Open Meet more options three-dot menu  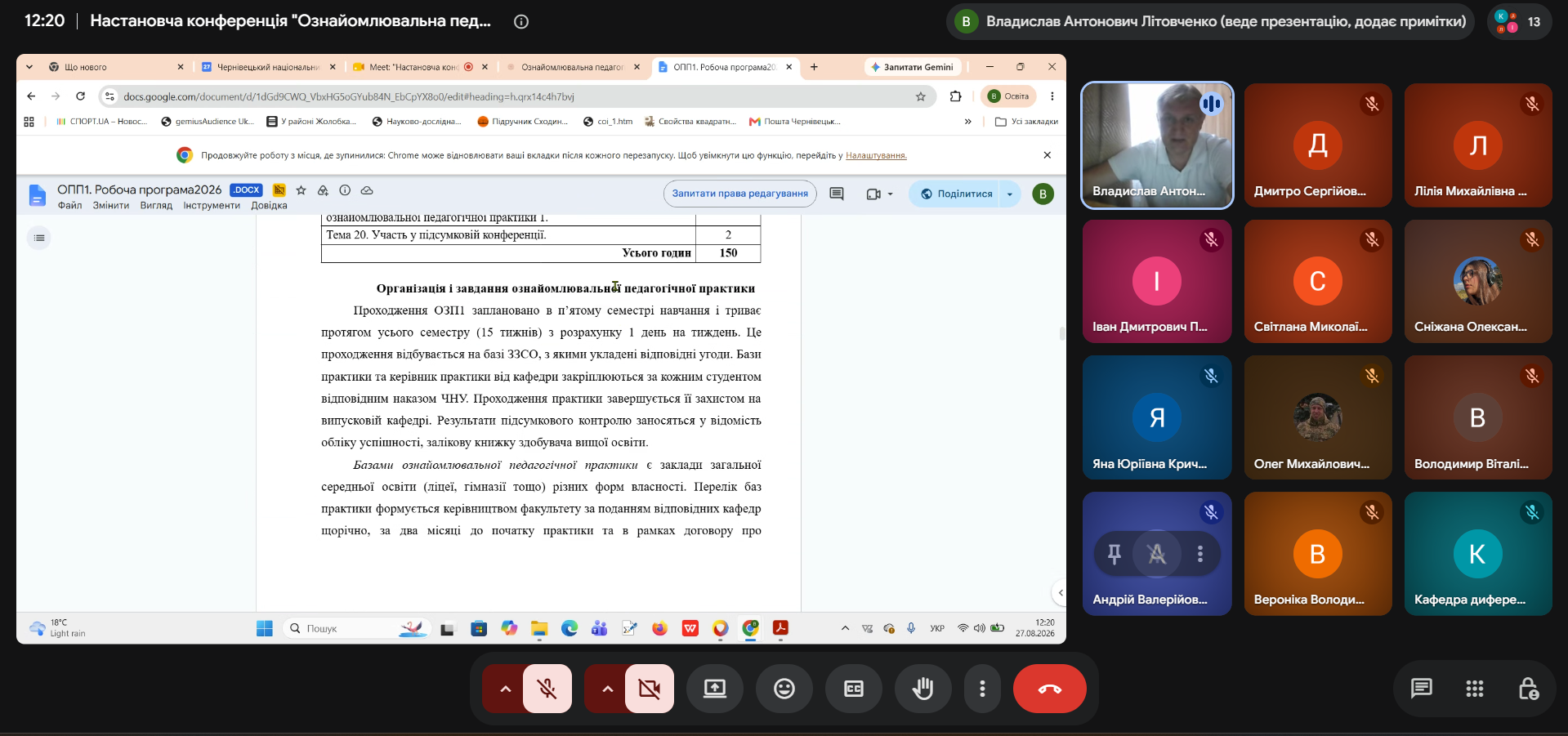tap(982, 689)
